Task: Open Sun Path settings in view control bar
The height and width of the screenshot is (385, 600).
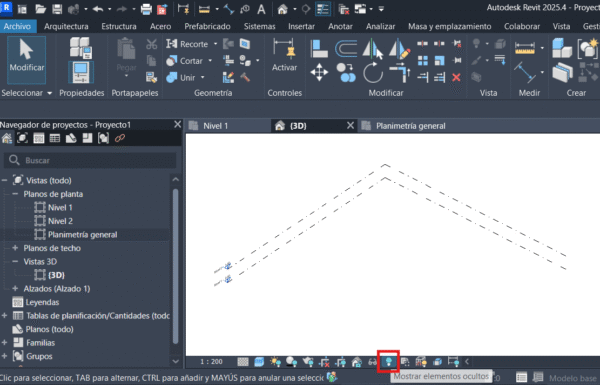Action: 276,362
